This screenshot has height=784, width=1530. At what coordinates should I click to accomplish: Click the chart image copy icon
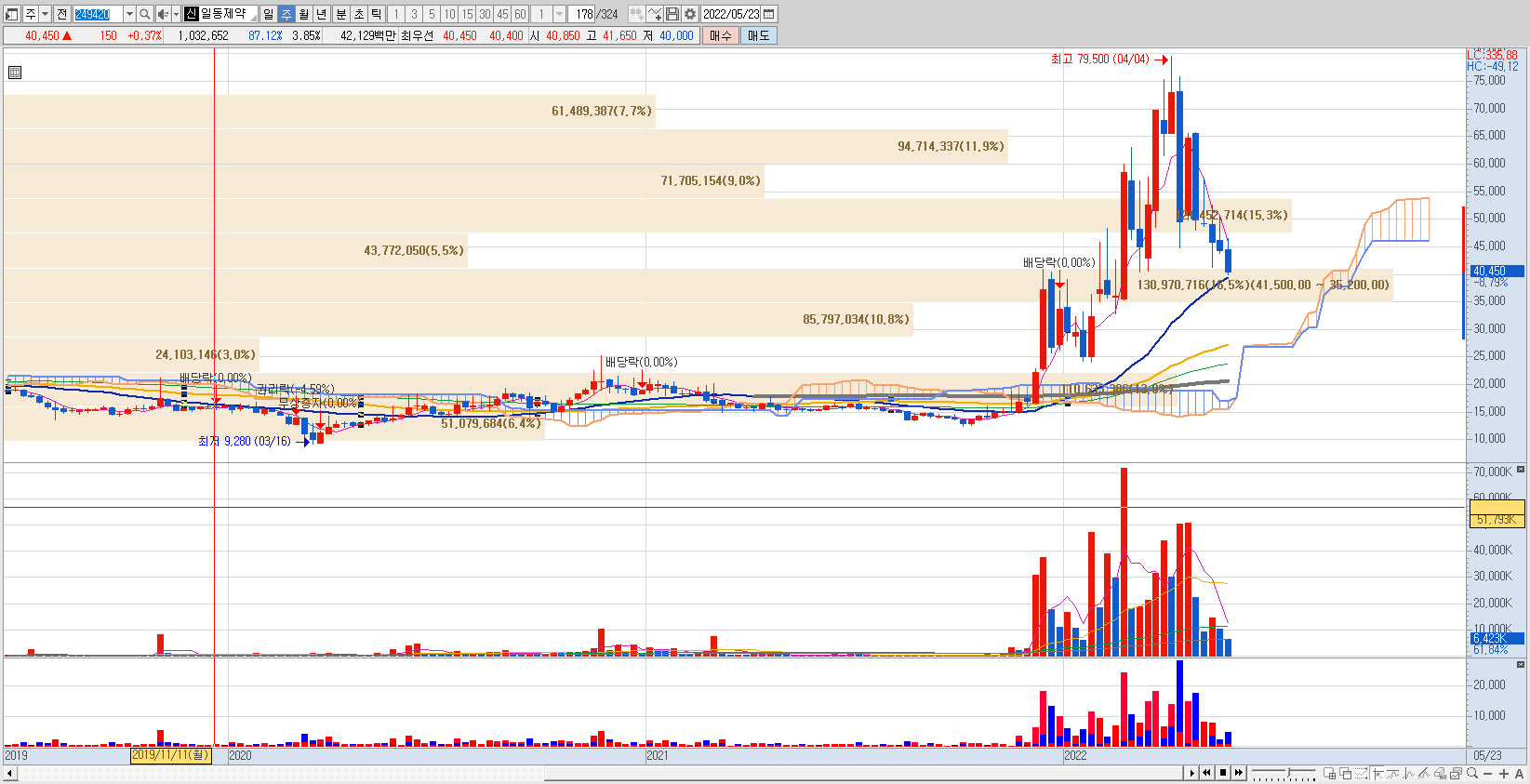(1456, 774)
